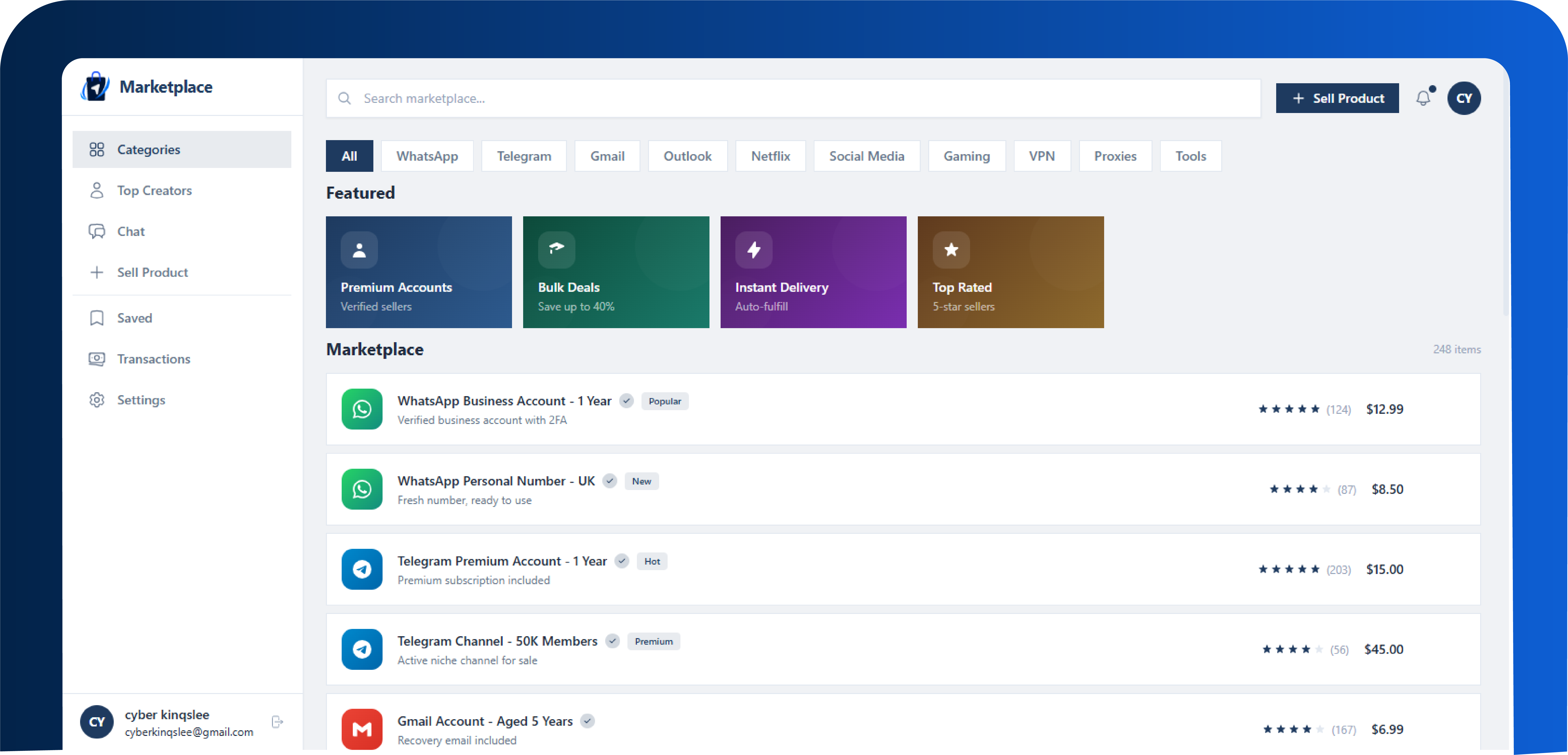Click the Telegram icon on Channel 50K Members listing
Screen dimensions: 1568x755
pyautogui.click(x=362, y=649)
